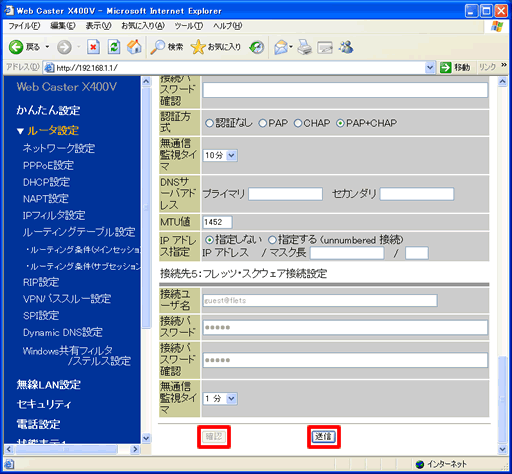Click sidebar scroll-down arrow
Viewport: 512px width, 474px height.
pyautogui.click(x=146, y=438)
